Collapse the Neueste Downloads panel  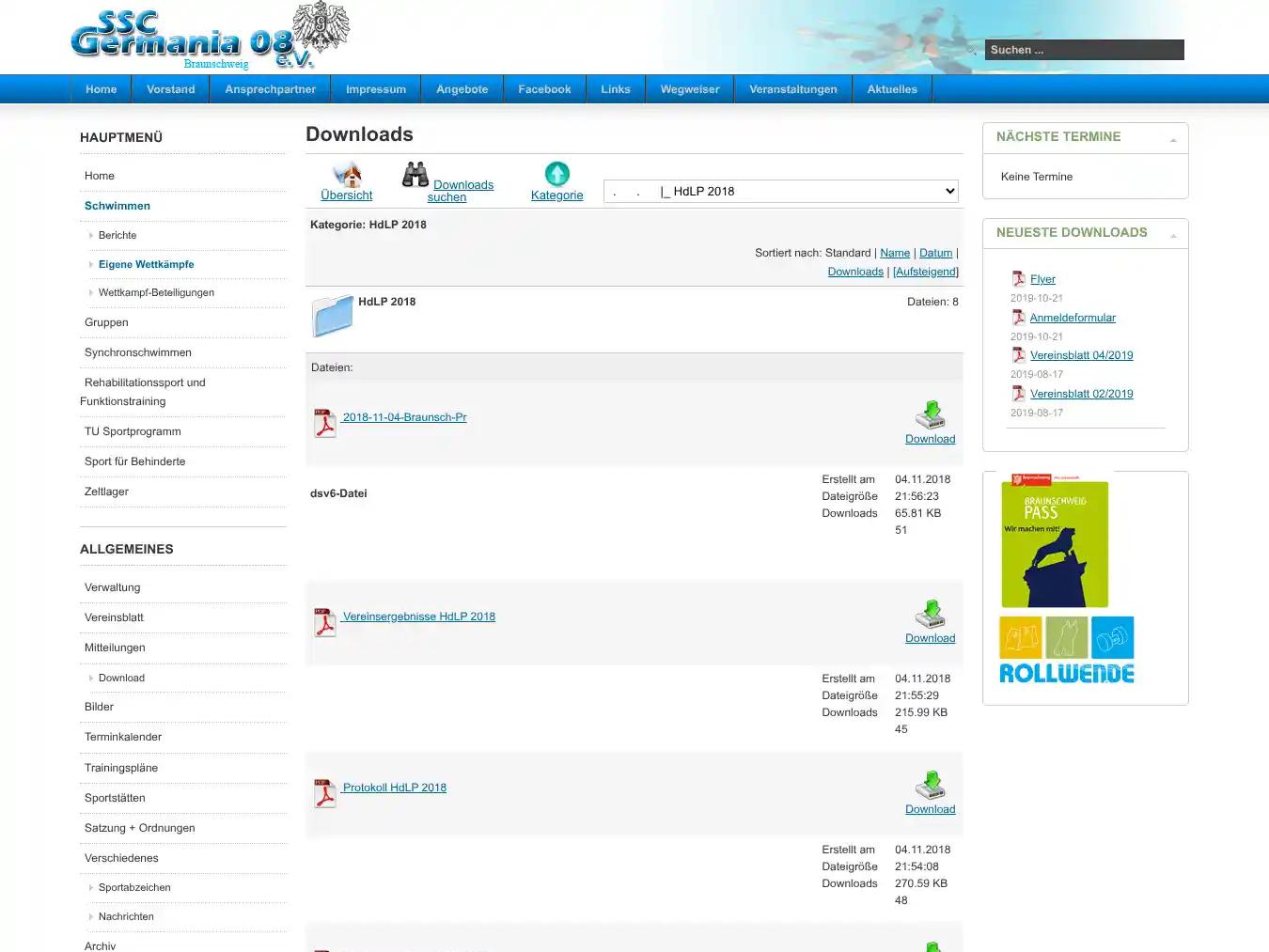click(x=1172, y=233)
